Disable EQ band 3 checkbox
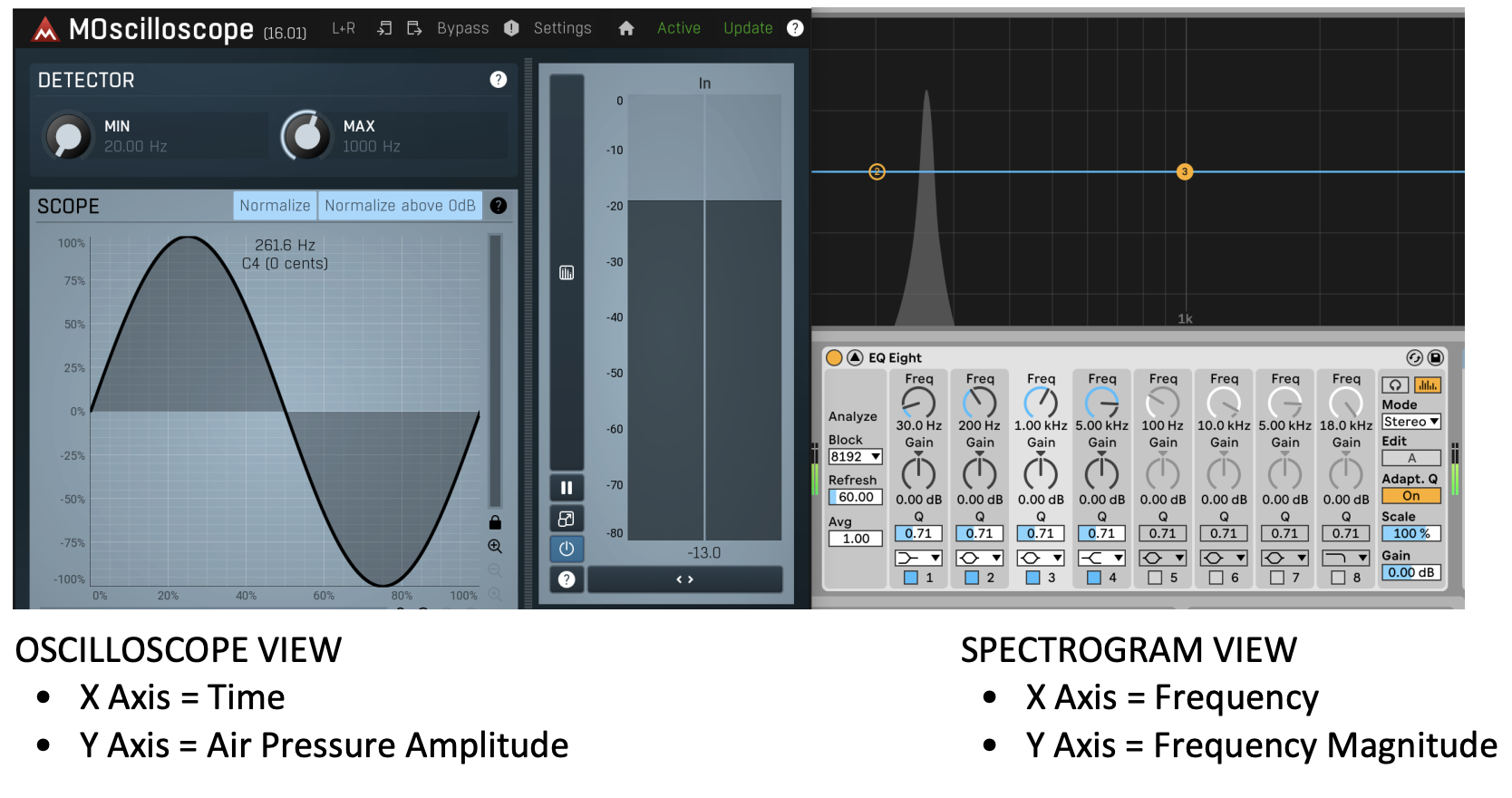Image resolution: width=1512 pixels, height=798 pixels. [x=1032, y=578]
